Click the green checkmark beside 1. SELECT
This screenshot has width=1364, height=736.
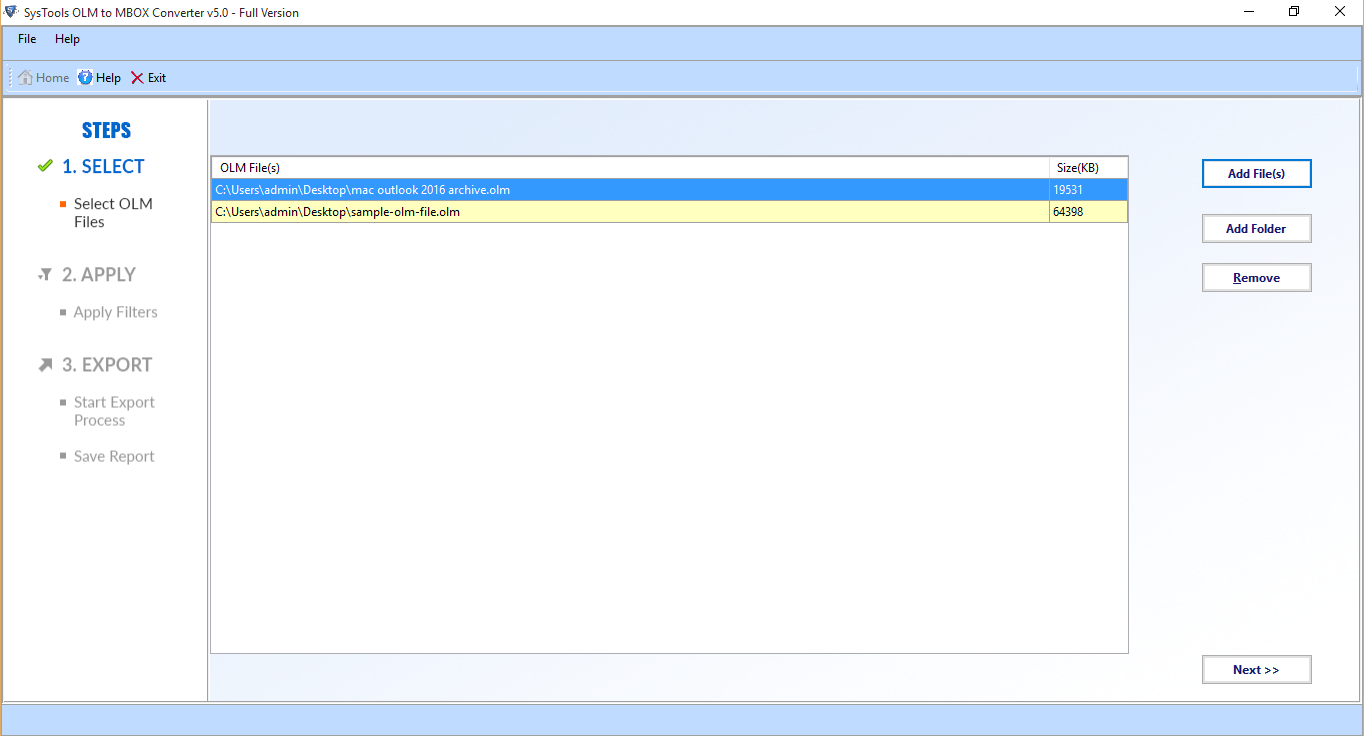(45, 166)
